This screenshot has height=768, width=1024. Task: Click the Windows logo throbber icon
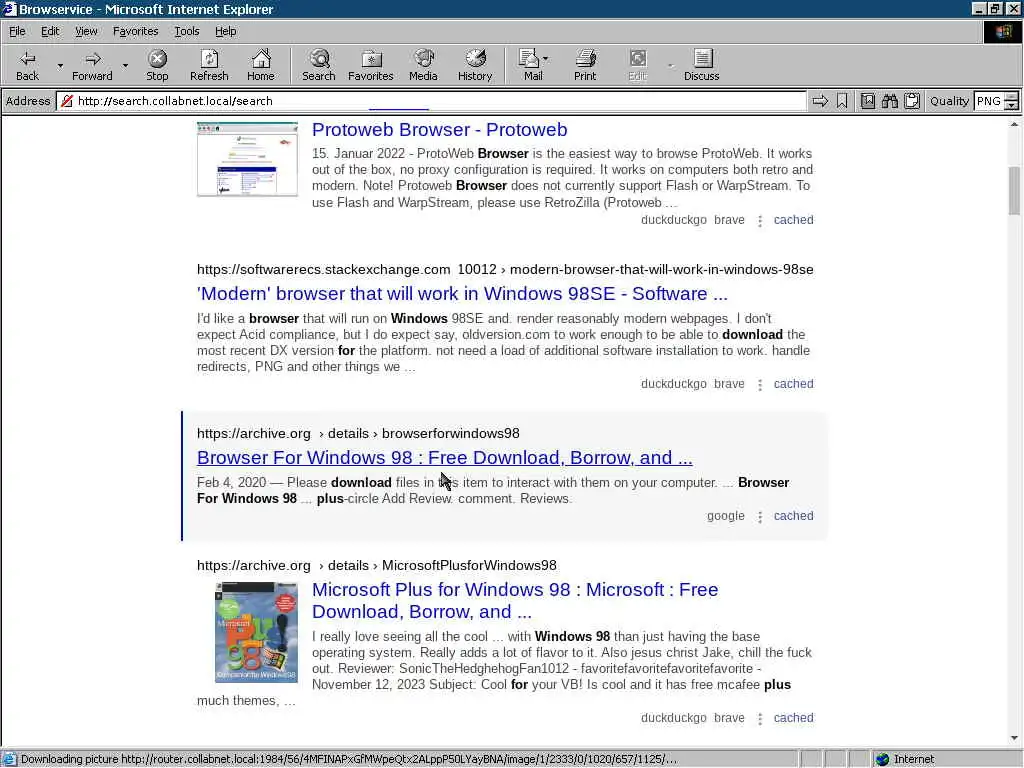point(1002,32)
